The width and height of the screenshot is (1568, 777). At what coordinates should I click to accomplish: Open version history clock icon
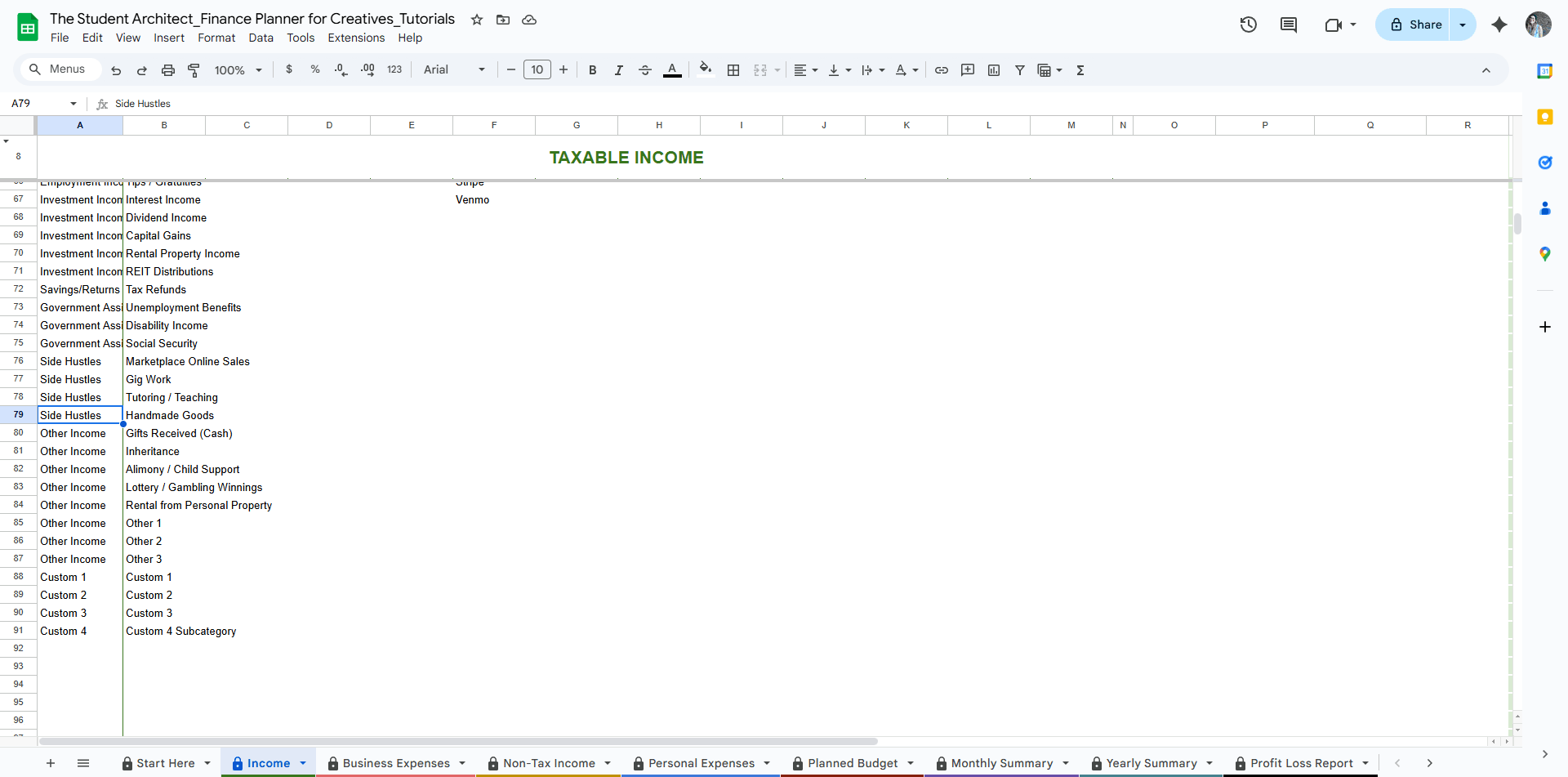click(x=1249, y=25)
